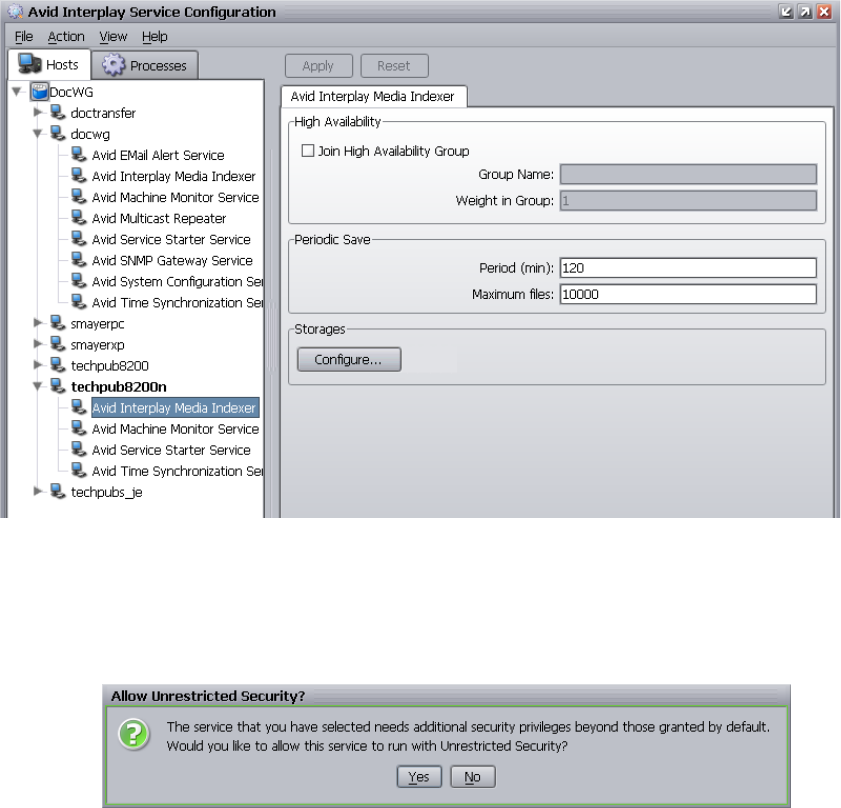Open the Action menu

pyautogui.click(x=66, y=36)
